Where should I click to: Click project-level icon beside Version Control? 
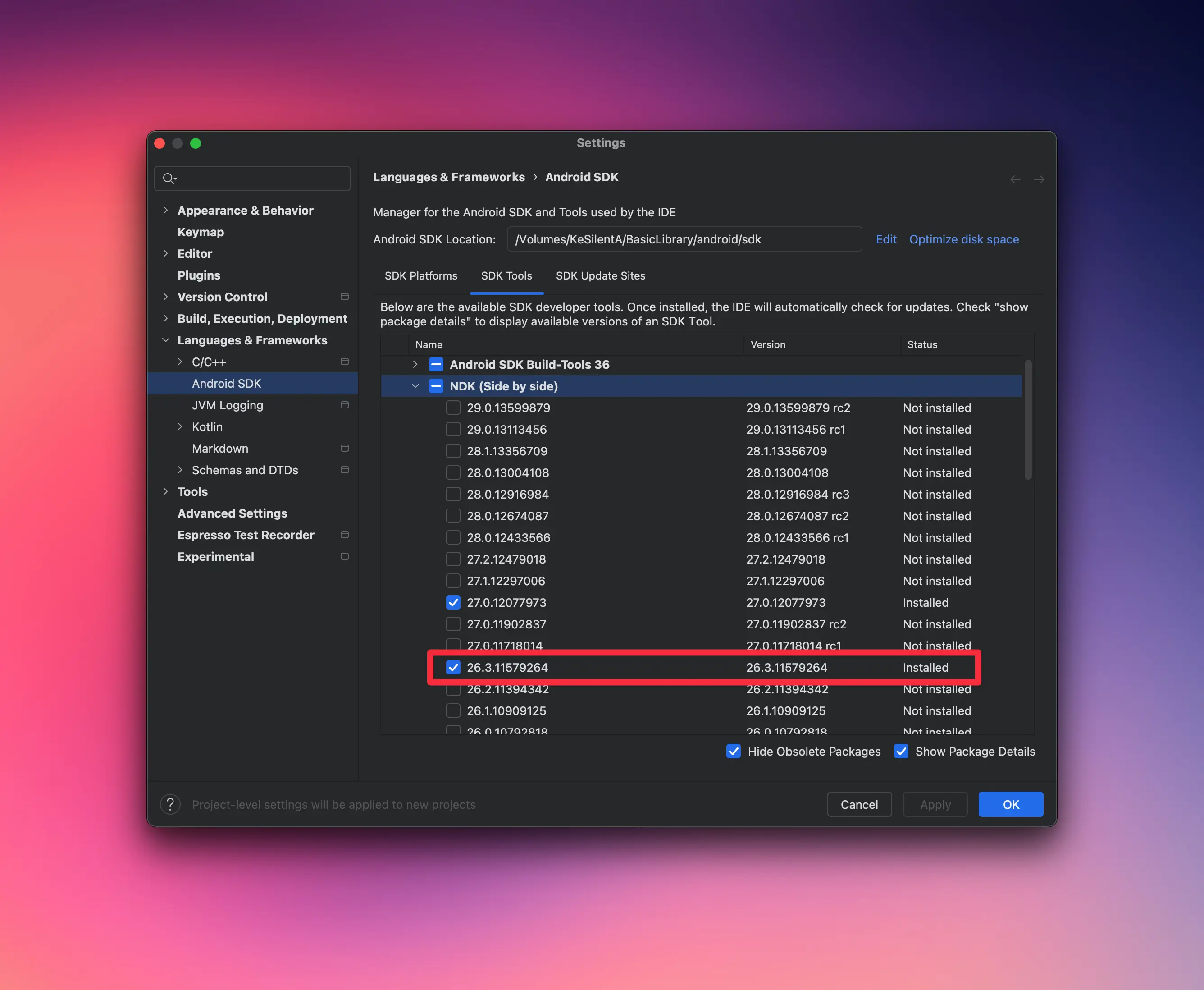[344, 297]
